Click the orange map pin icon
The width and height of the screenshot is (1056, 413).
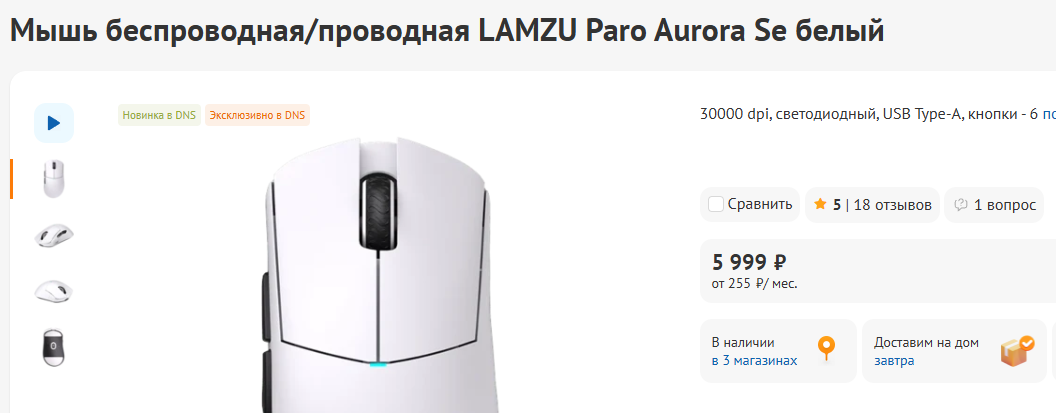(826, 350)
